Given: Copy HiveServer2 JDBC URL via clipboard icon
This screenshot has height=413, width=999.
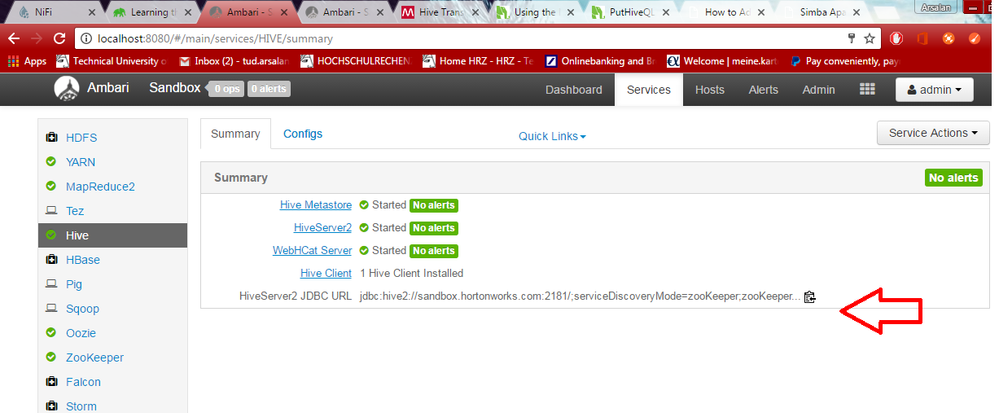Looking at the screenshot, I should coord(809,297).
